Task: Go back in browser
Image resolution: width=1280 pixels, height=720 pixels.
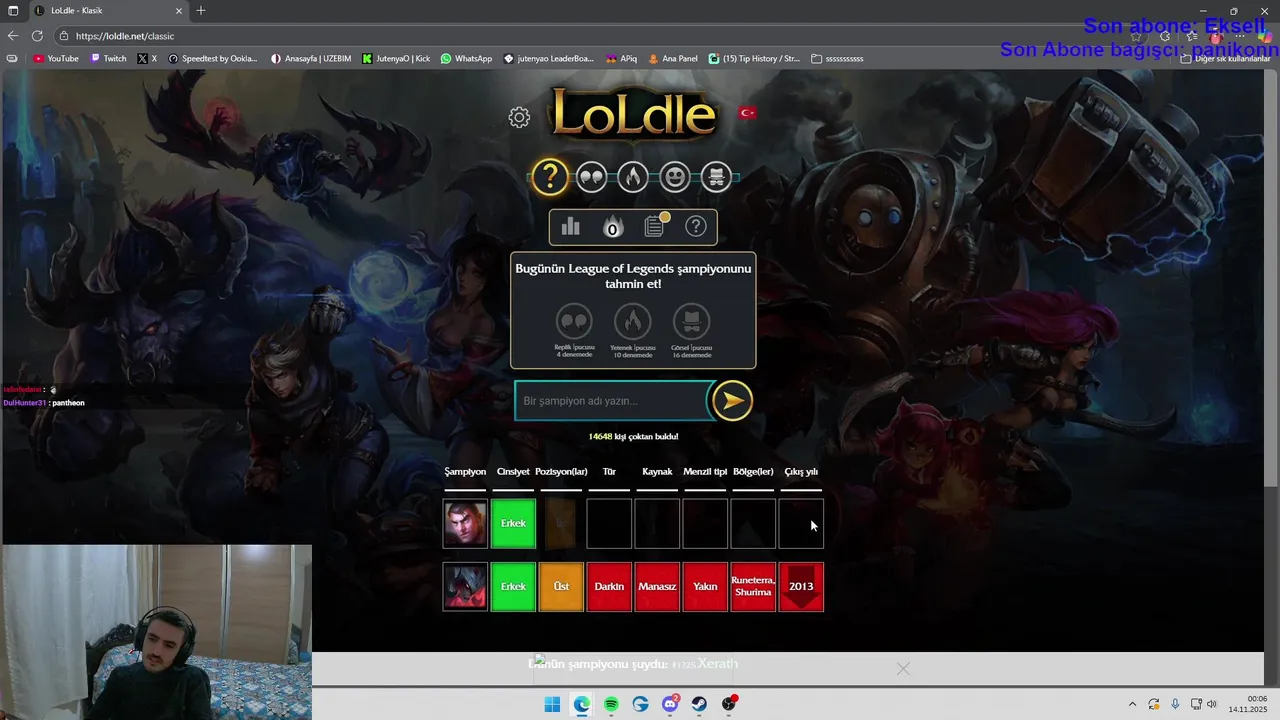Action: coord(13,36)
